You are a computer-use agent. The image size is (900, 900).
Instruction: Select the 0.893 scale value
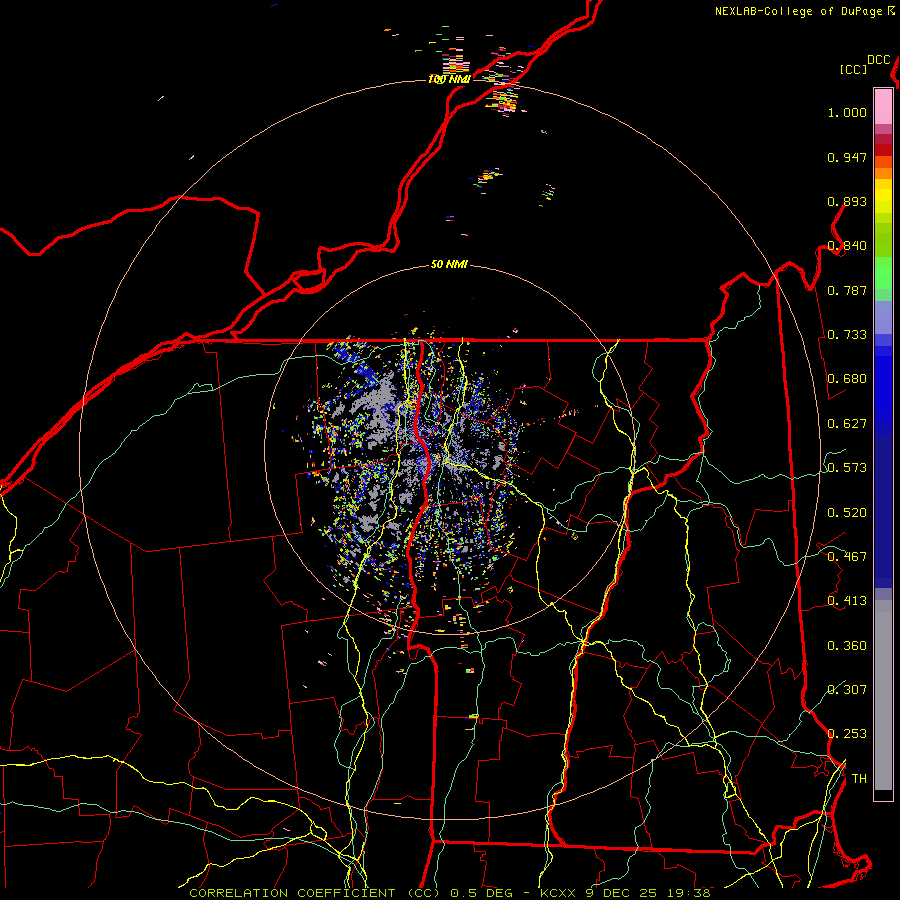coord(847,201)
